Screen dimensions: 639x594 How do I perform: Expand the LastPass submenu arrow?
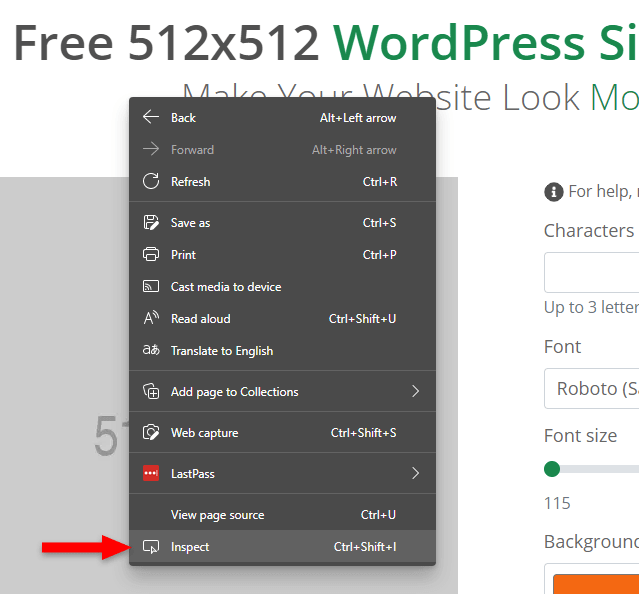415,473
